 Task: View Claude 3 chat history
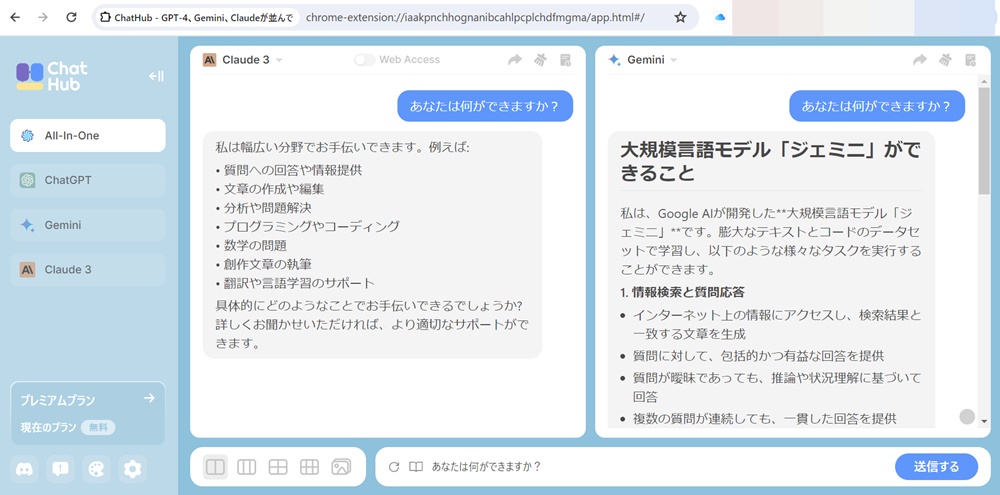coord(565,60)
